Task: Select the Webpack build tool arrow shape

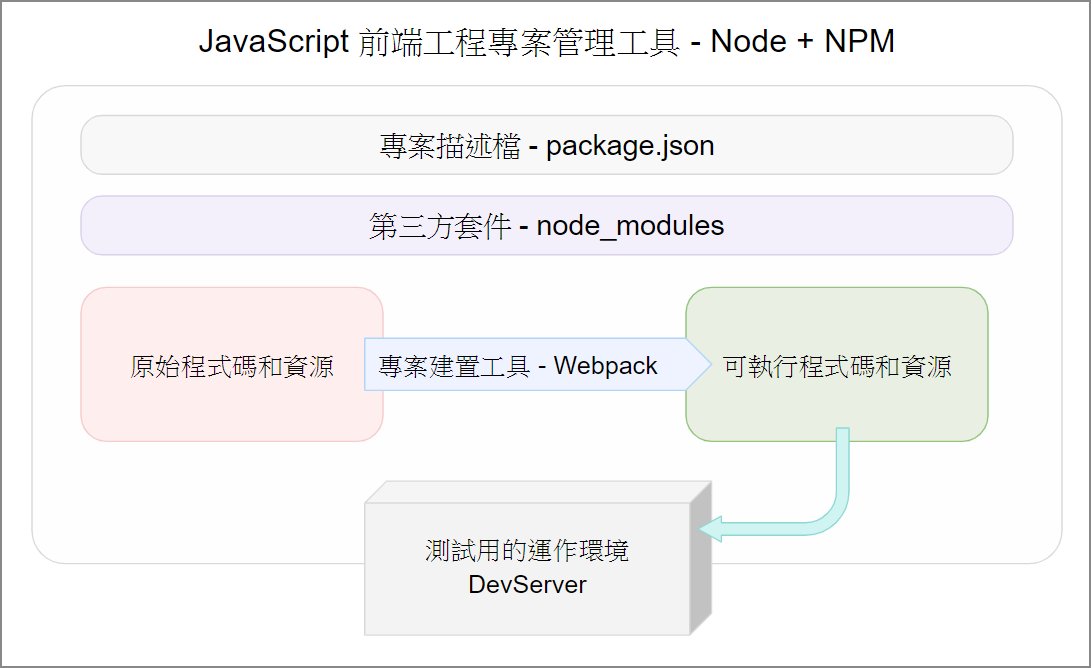Action: click(x=538, y=365)
